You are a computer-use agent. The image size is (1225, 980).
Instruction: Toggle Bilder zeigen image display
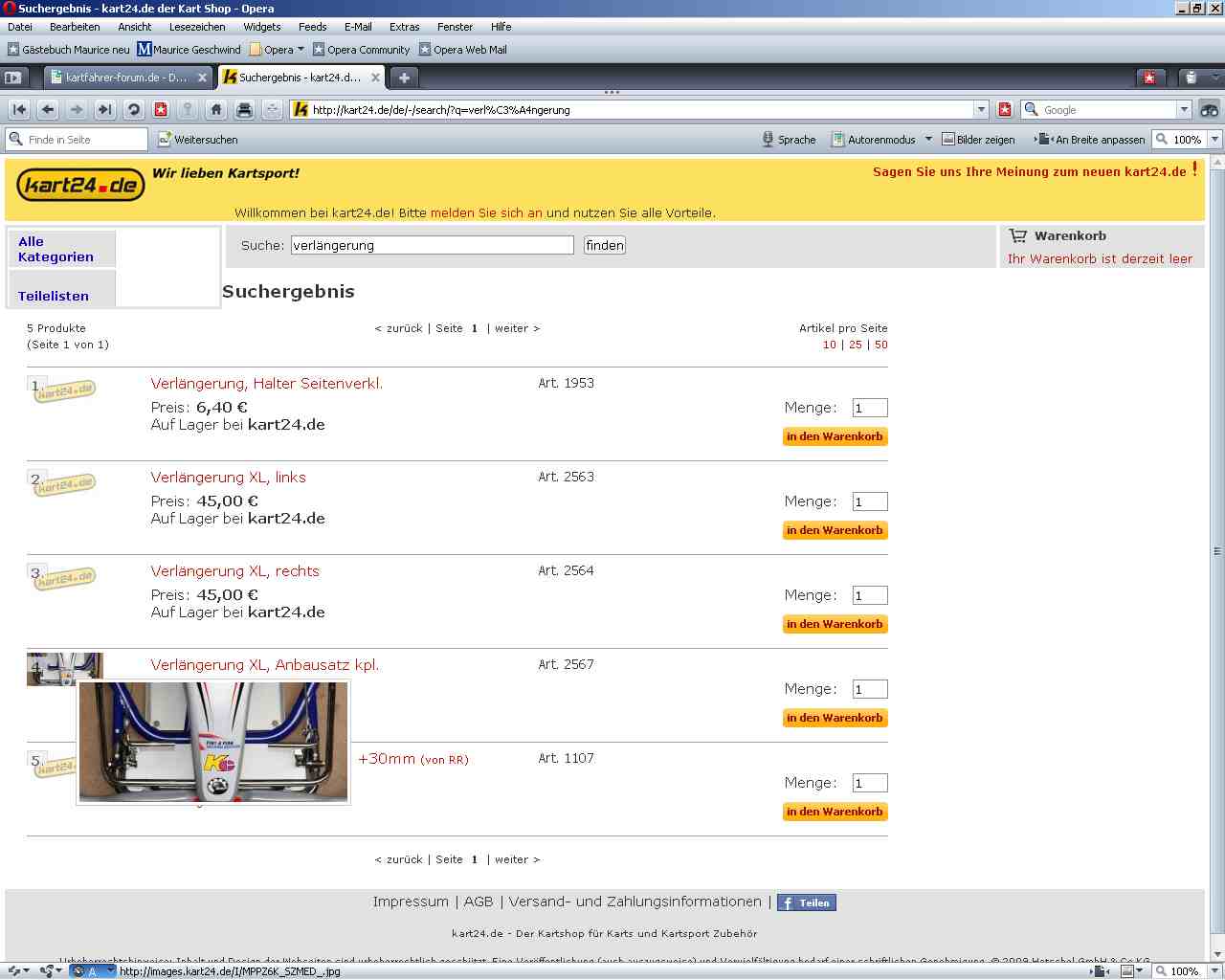[x=978, y=140]
